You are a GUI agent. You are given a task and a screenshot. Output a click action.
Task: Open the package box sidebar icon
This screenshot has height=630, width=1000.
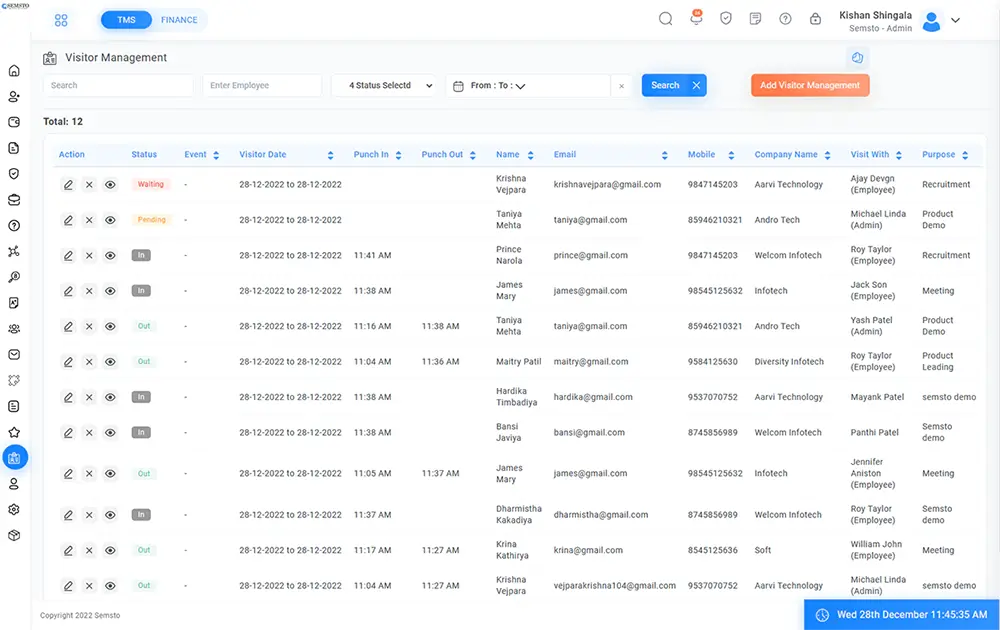tap(14, 535)
